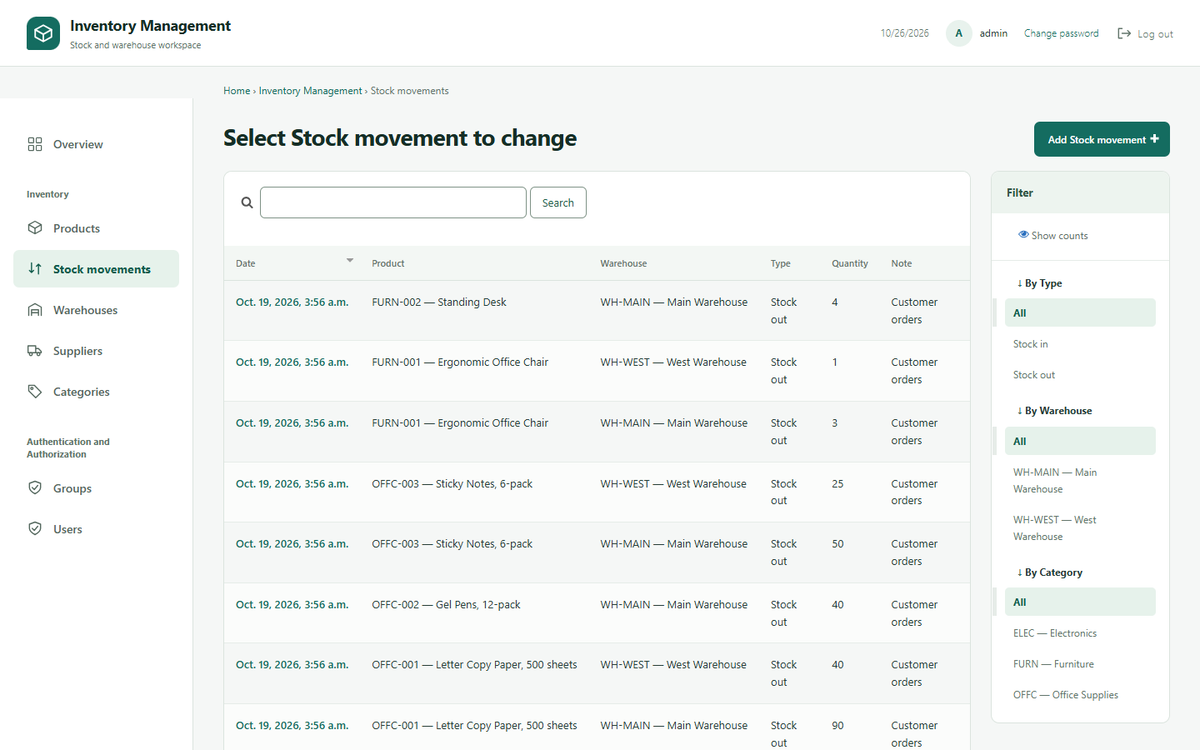Open Overview in the sidebar
The image size is (1200, 750).
(x=96, y=144)
